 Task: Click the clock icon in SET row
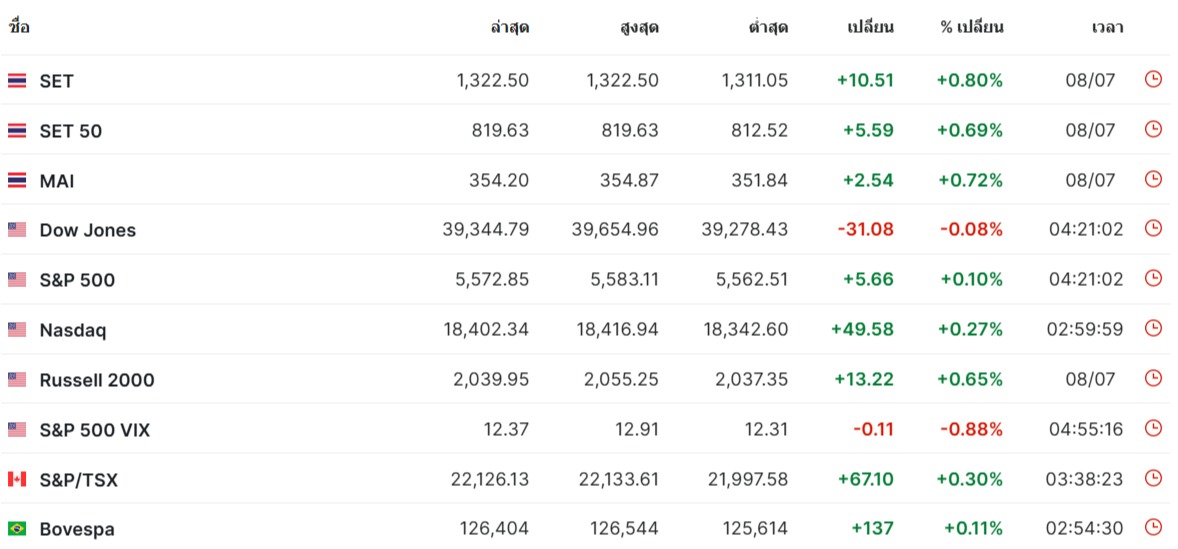click(1153, 79)
